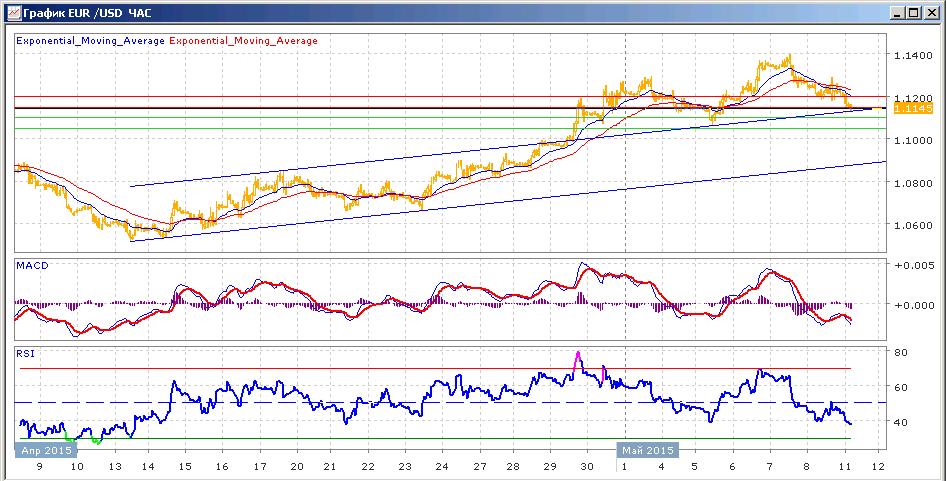Close the EUR/USD chart window
This screenshot has height=481, width=946.
(x=930, y=12)
